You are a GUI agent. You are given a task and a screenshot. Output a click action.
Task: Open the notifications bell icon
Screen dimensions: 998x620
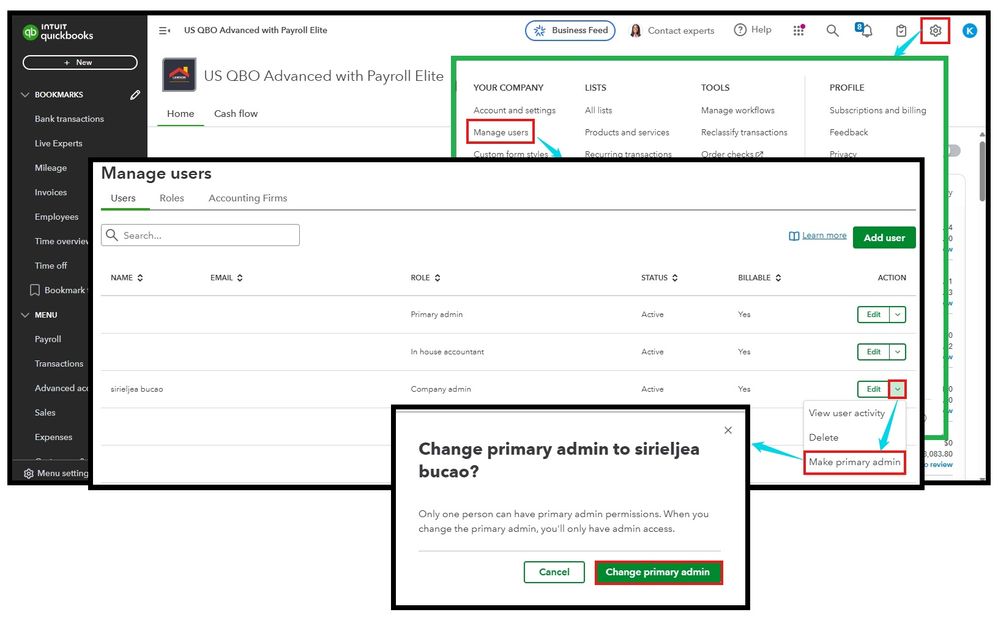(864, 30)
